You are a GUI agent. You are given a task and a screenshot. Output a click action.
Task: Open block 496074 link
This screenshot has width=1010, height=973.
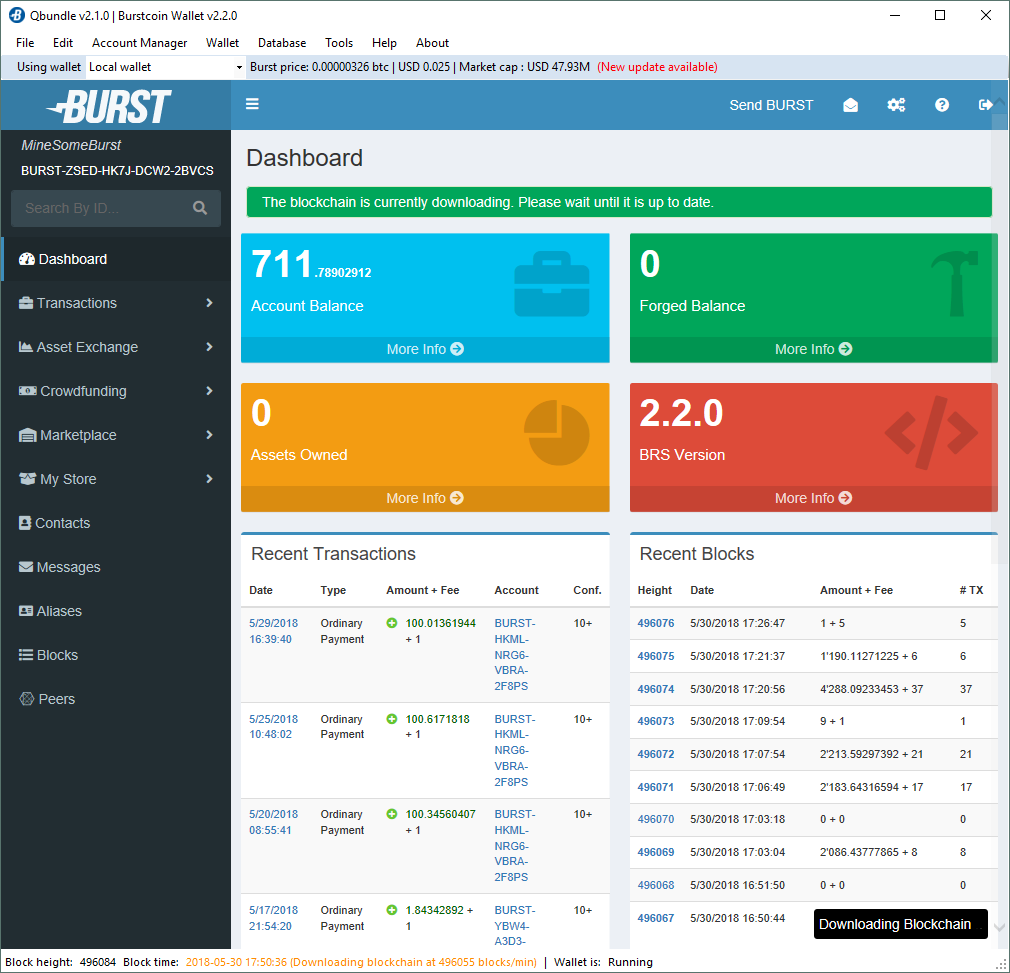click(656, 689)
